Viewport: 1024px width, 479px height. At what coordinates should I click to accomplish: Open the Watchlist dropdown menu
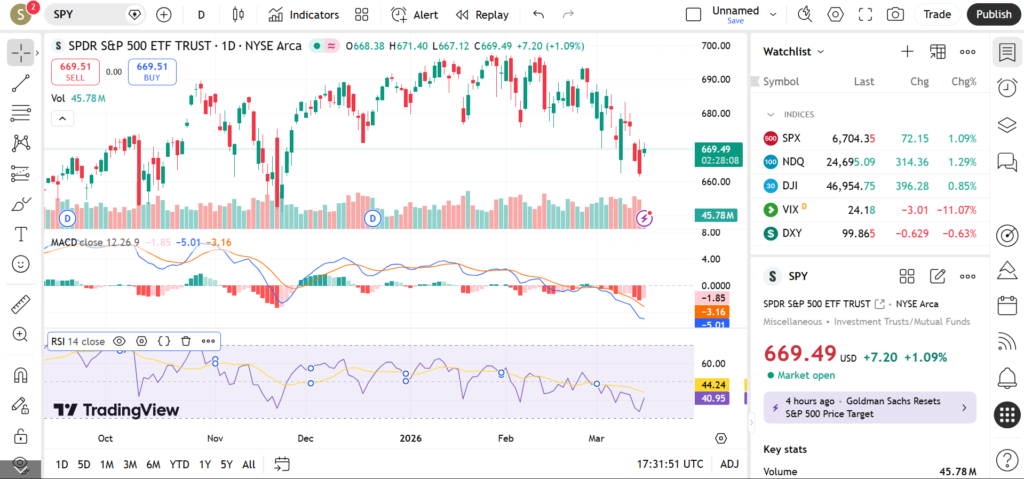pos(794,51)
